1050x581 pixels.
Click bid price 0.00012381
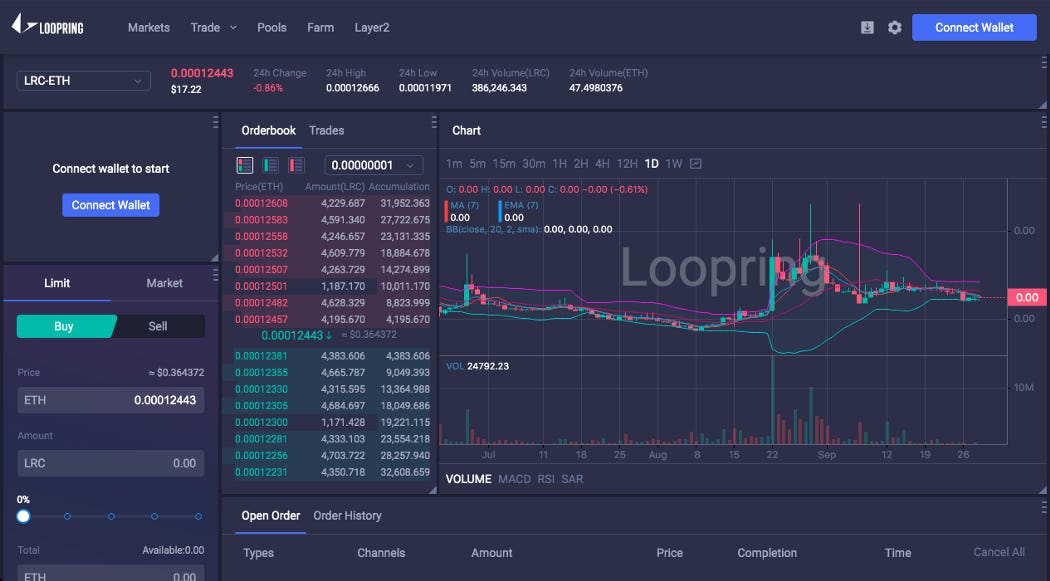point(261,356)
